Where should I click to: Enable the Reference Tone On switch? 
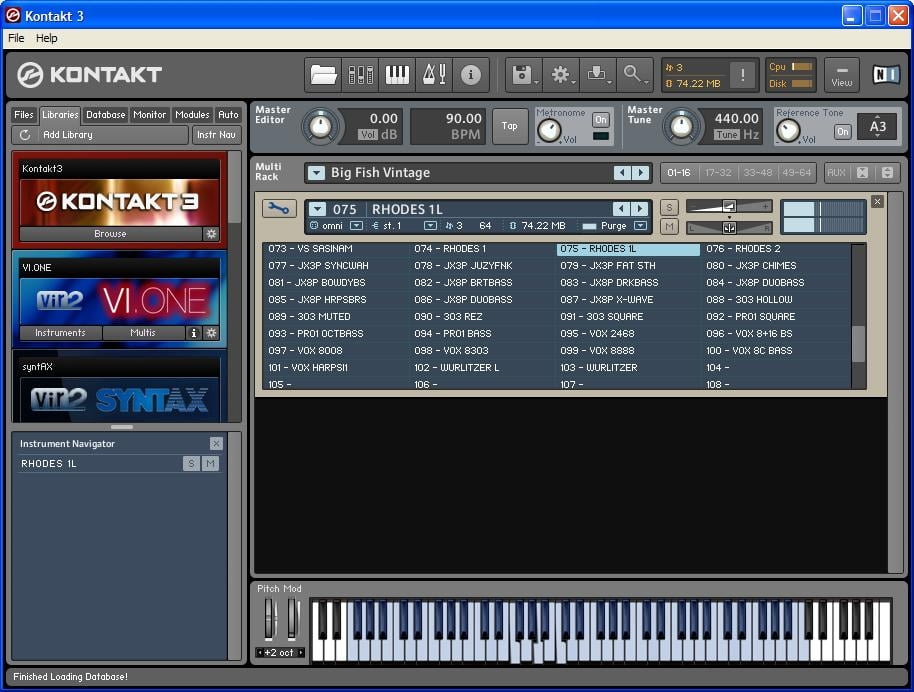pos(842,132)
